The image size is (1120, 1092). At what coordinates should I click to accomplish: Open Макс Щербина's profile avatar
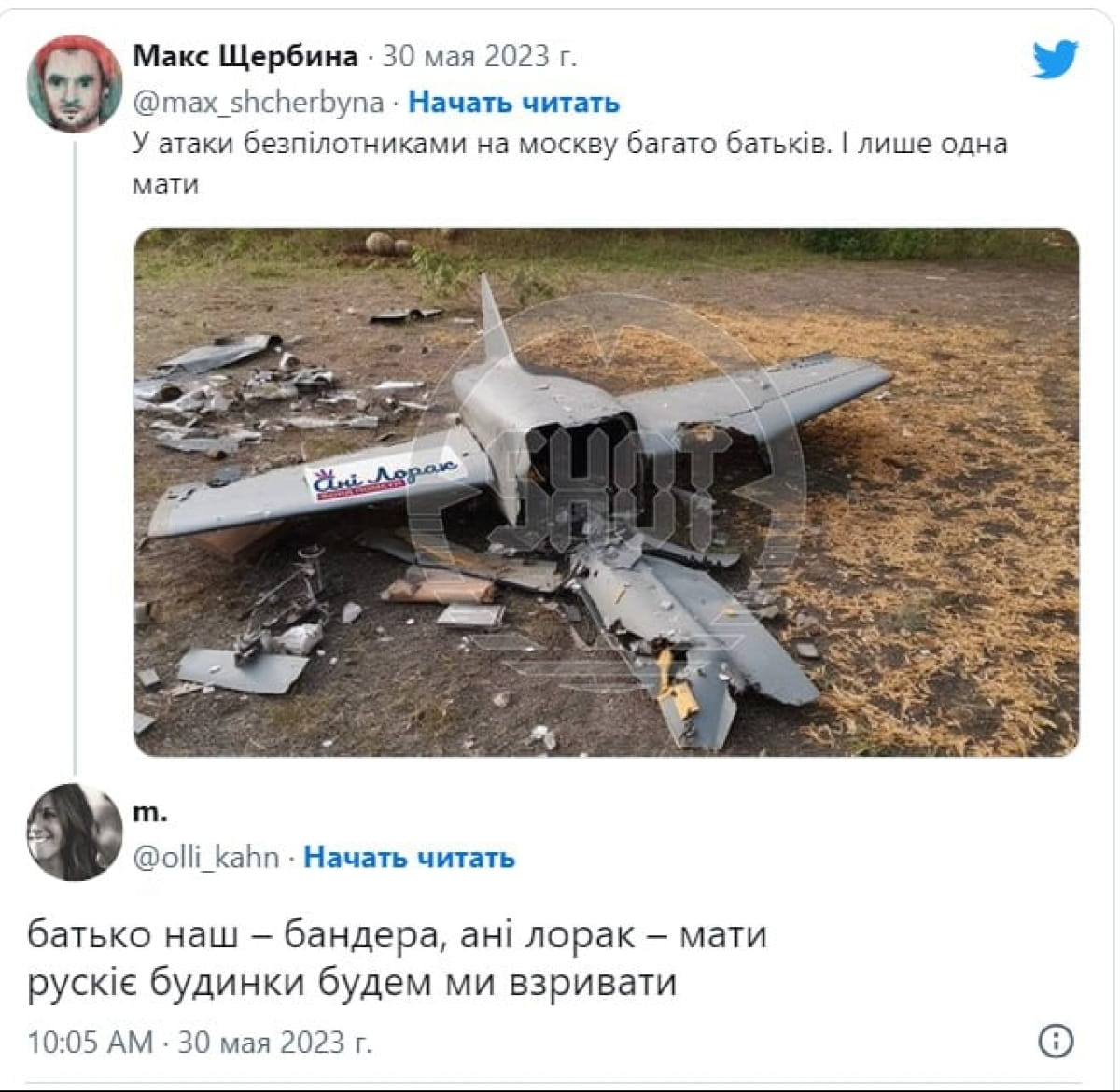(75, 84)
